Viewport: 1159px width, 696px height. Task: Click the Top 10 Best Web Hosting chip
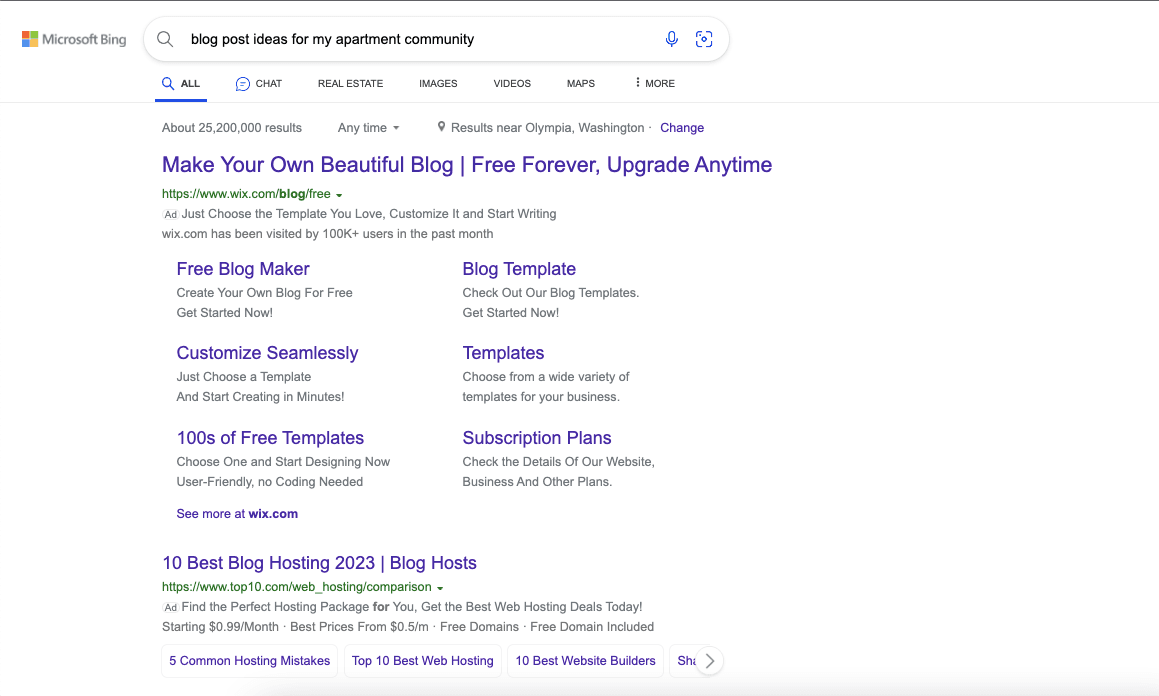click(x=423, y=661)
